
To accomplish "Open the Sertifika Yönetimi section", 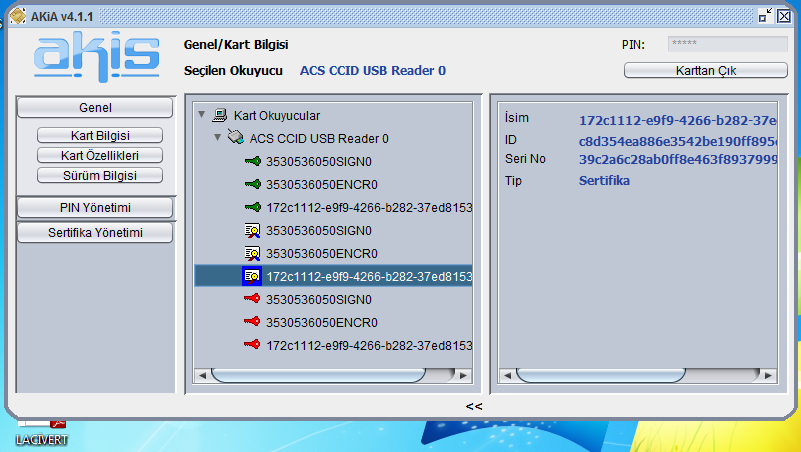I will point(95,233).
